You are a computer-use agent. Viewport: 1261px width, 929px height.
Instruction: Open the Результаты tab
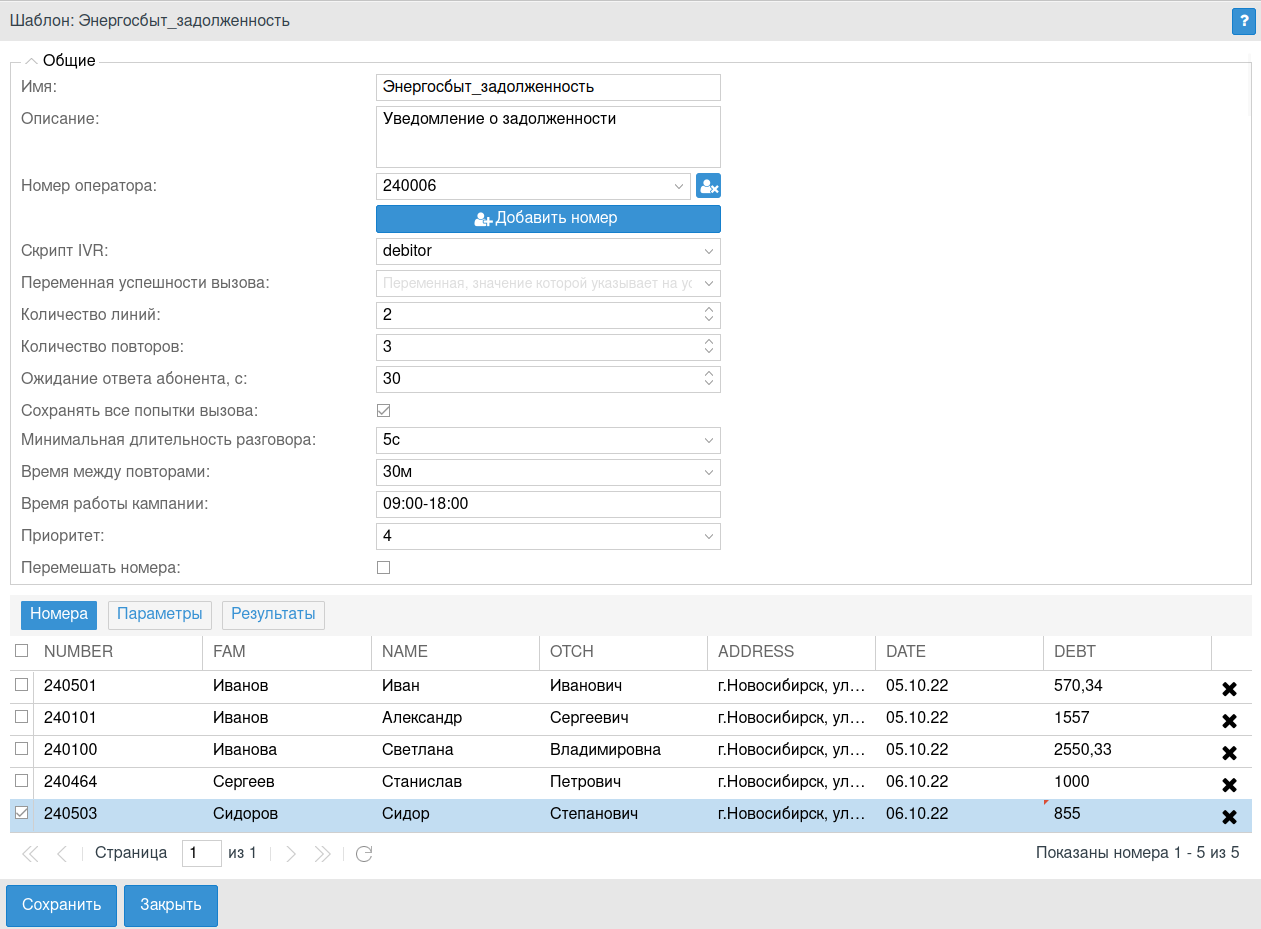tap(273, 614)
